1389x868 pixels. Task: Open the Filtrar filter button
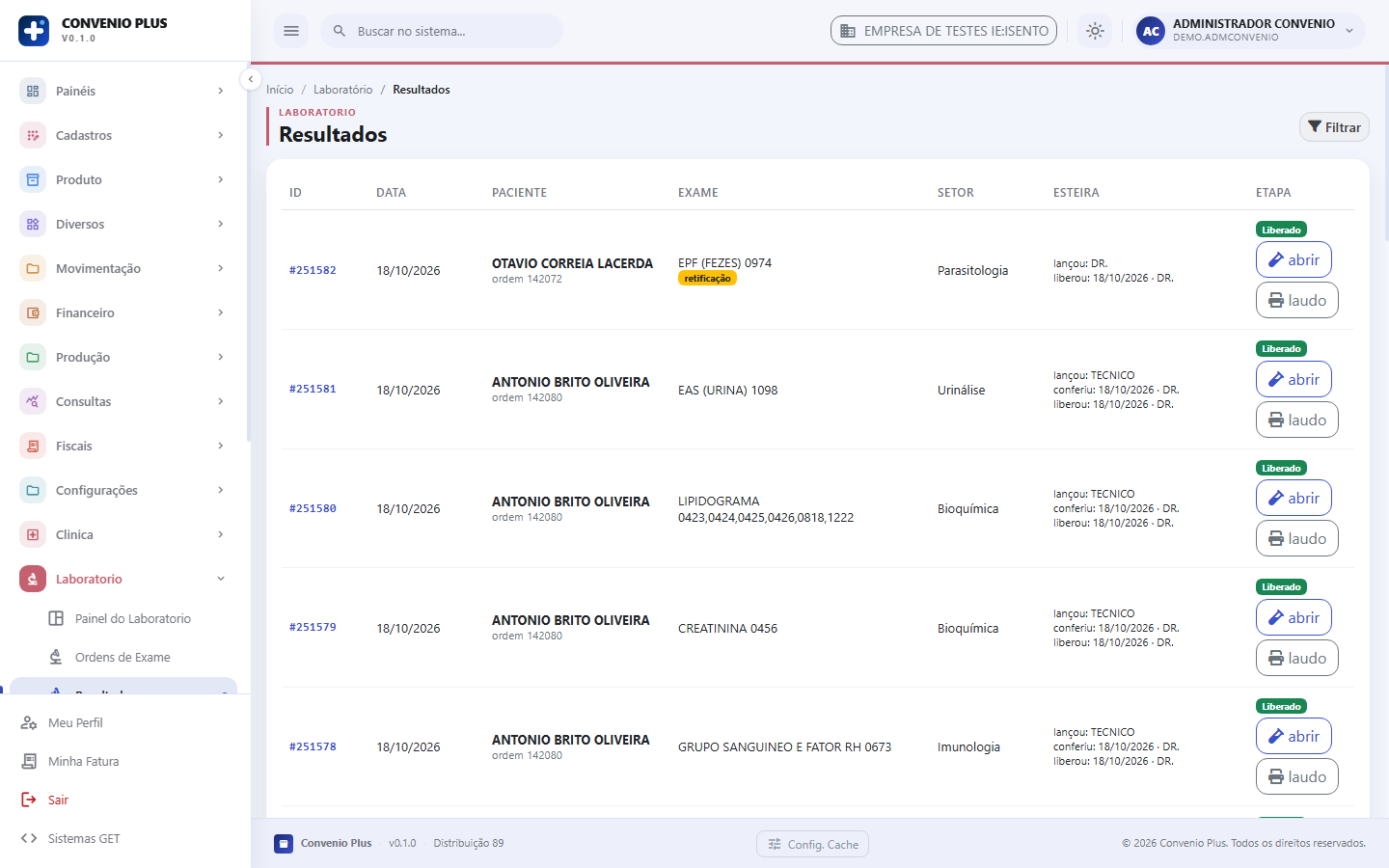pos(1334,127)
